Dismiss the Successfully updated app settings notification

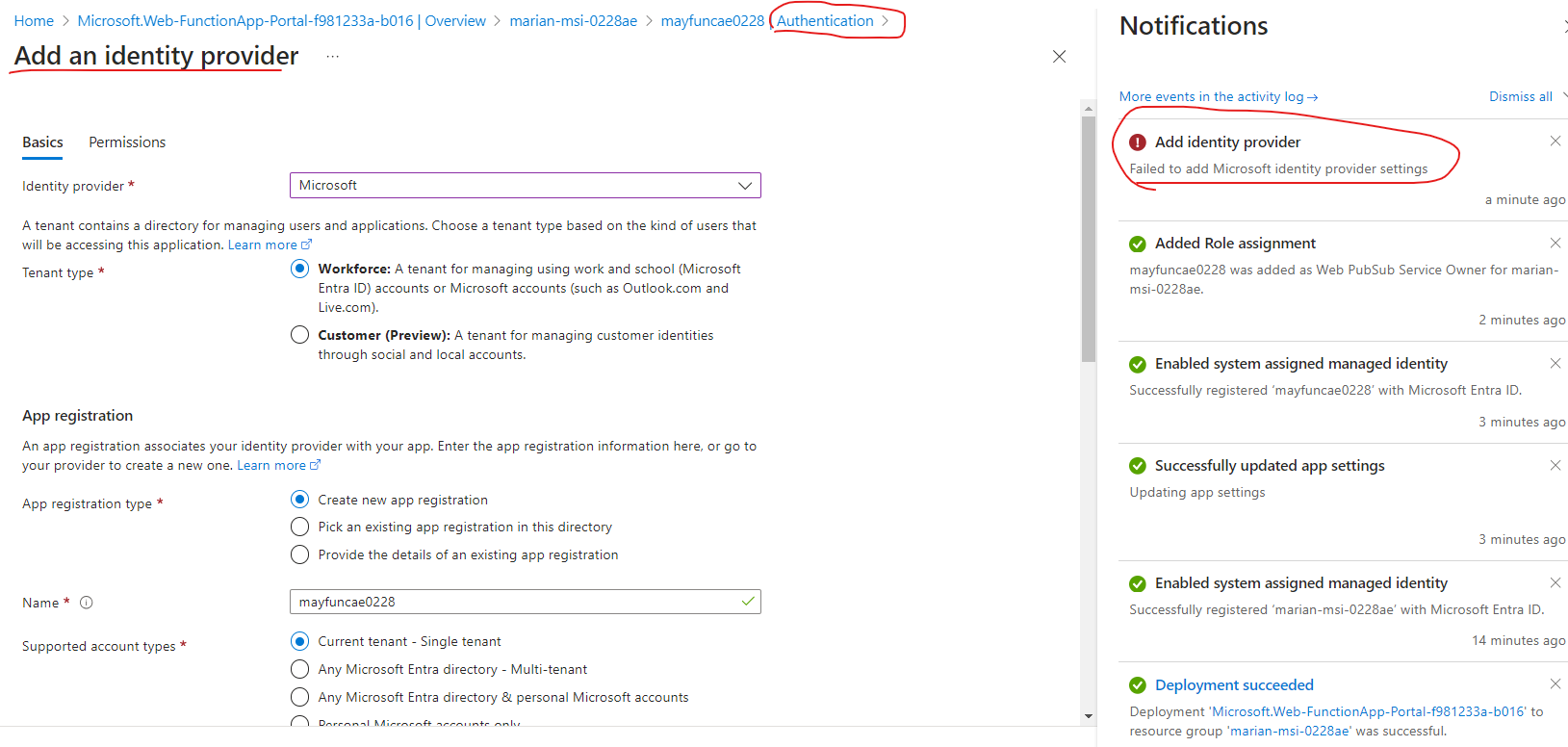click(x=1555, y=465)
